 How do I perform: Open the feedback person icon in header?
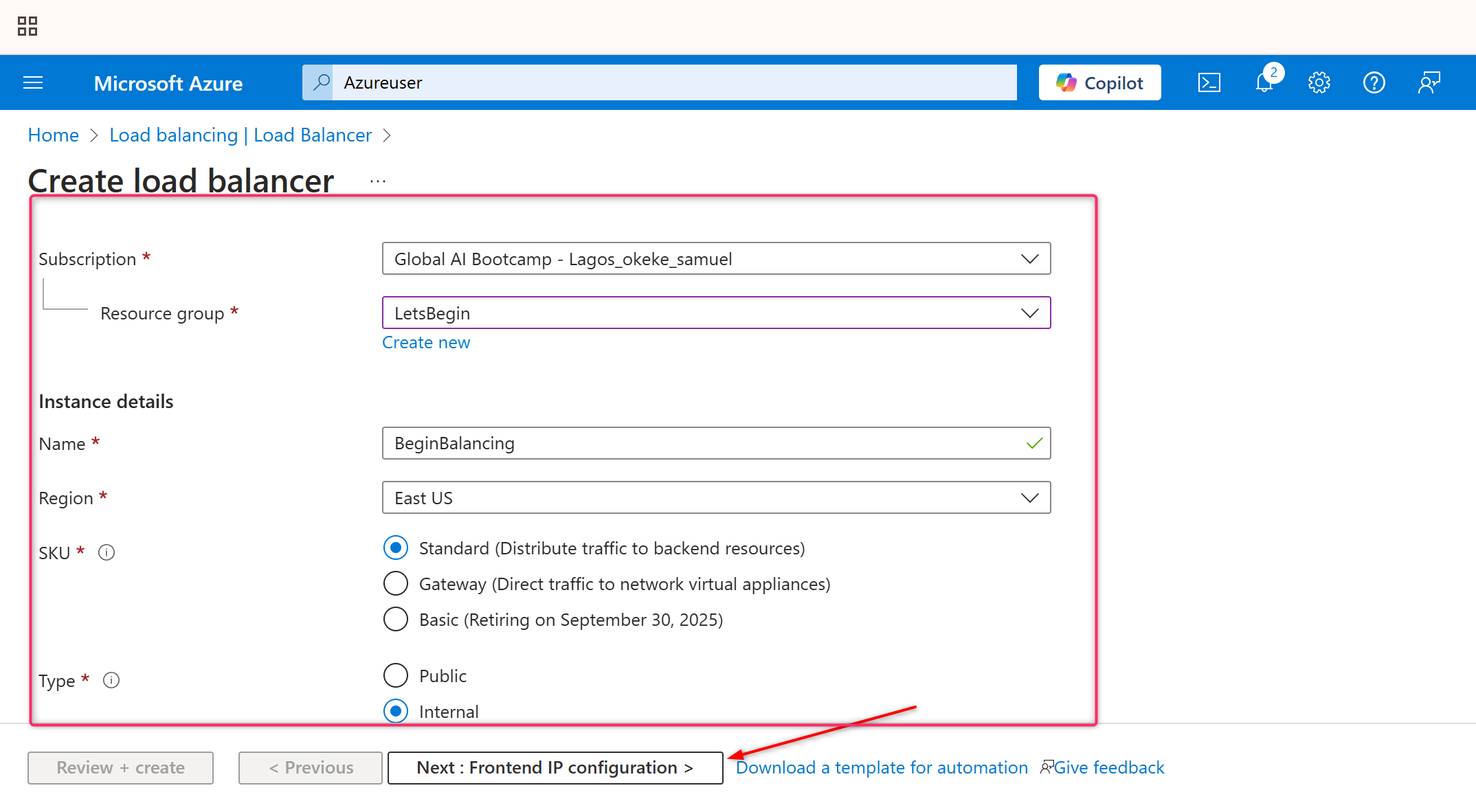[x=1429, y=83]
